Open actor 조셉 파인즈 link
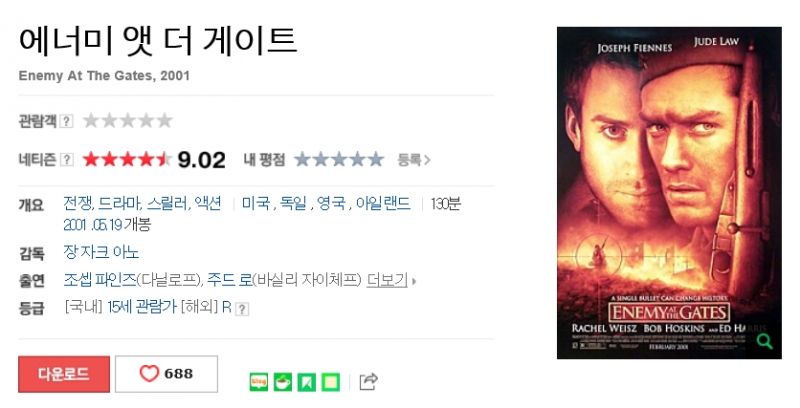The image size is (800, 408). click(x=100, y=280)
